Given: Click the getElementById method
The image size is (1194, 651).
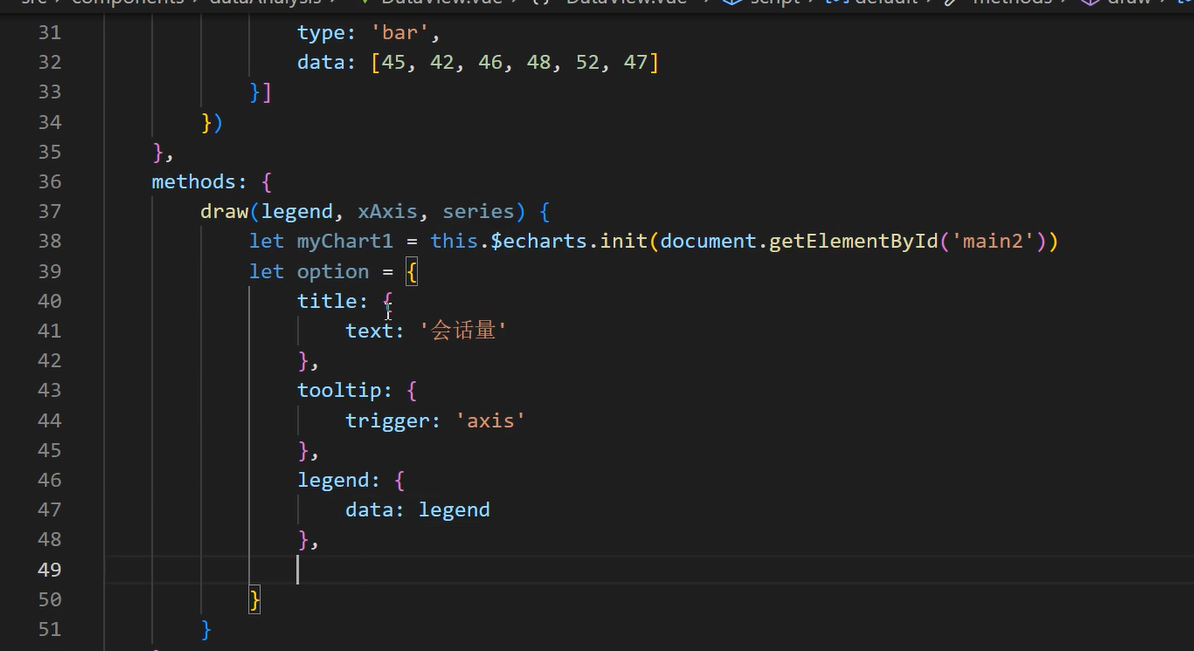Looking at the screenshot, I should pos(854,241).
